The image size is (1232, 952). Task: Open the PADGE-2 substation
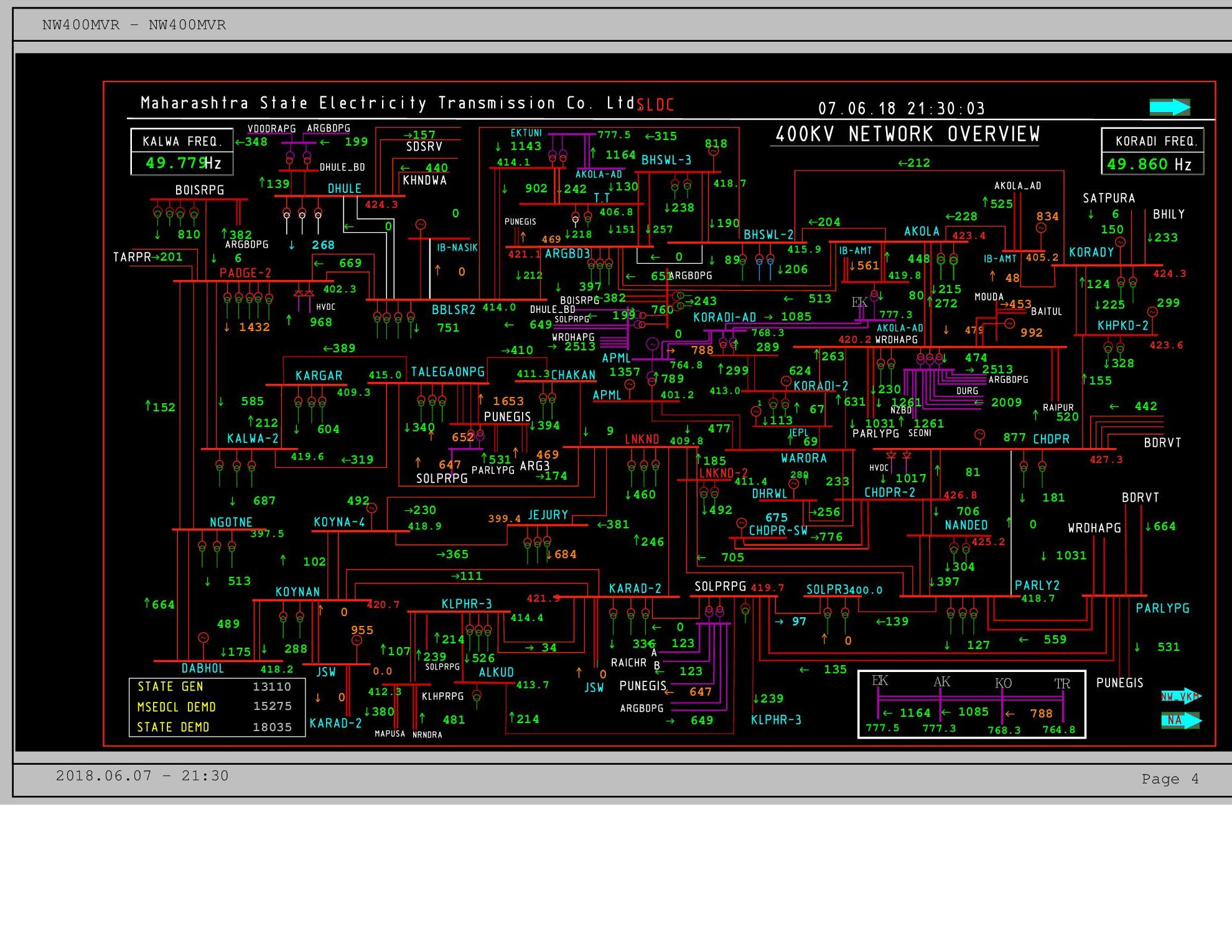[245, 273]
